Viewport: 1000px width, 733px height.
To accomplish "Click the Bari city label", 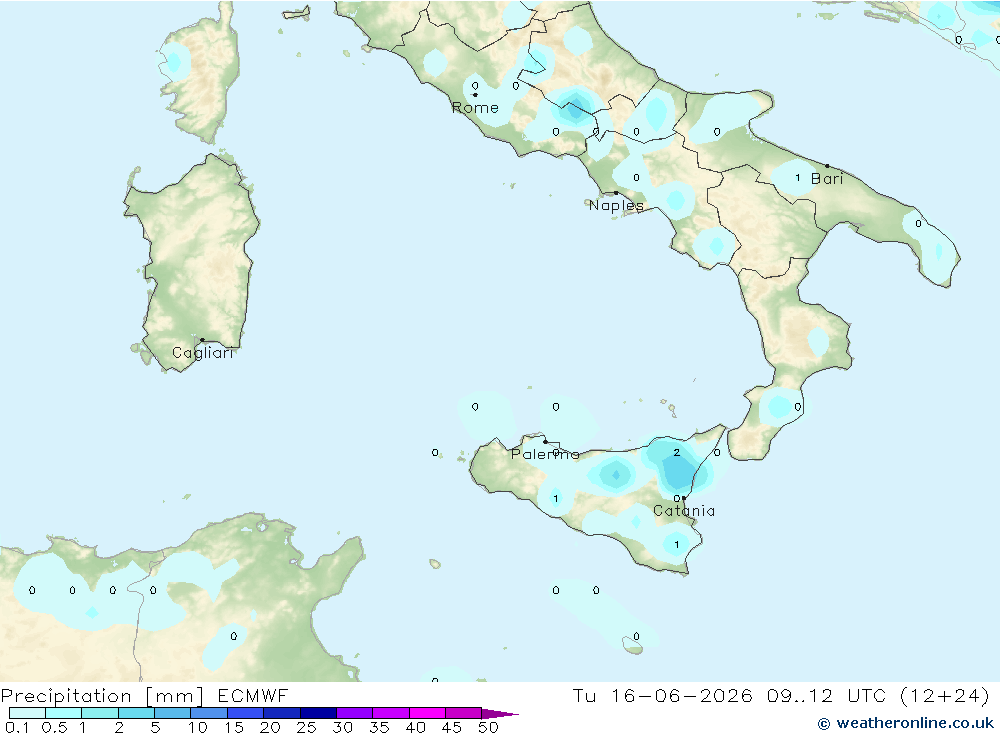I will click(x=827, y=179).
